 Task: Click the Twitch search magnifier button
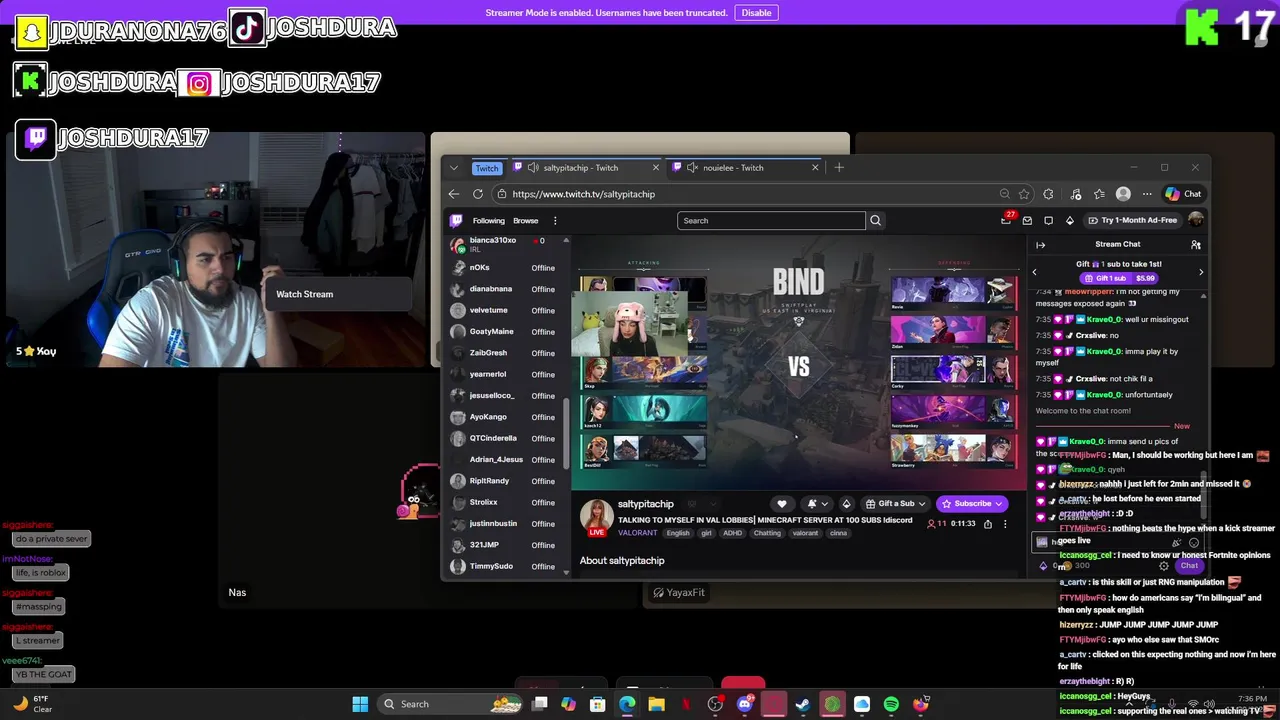point(876,221)
